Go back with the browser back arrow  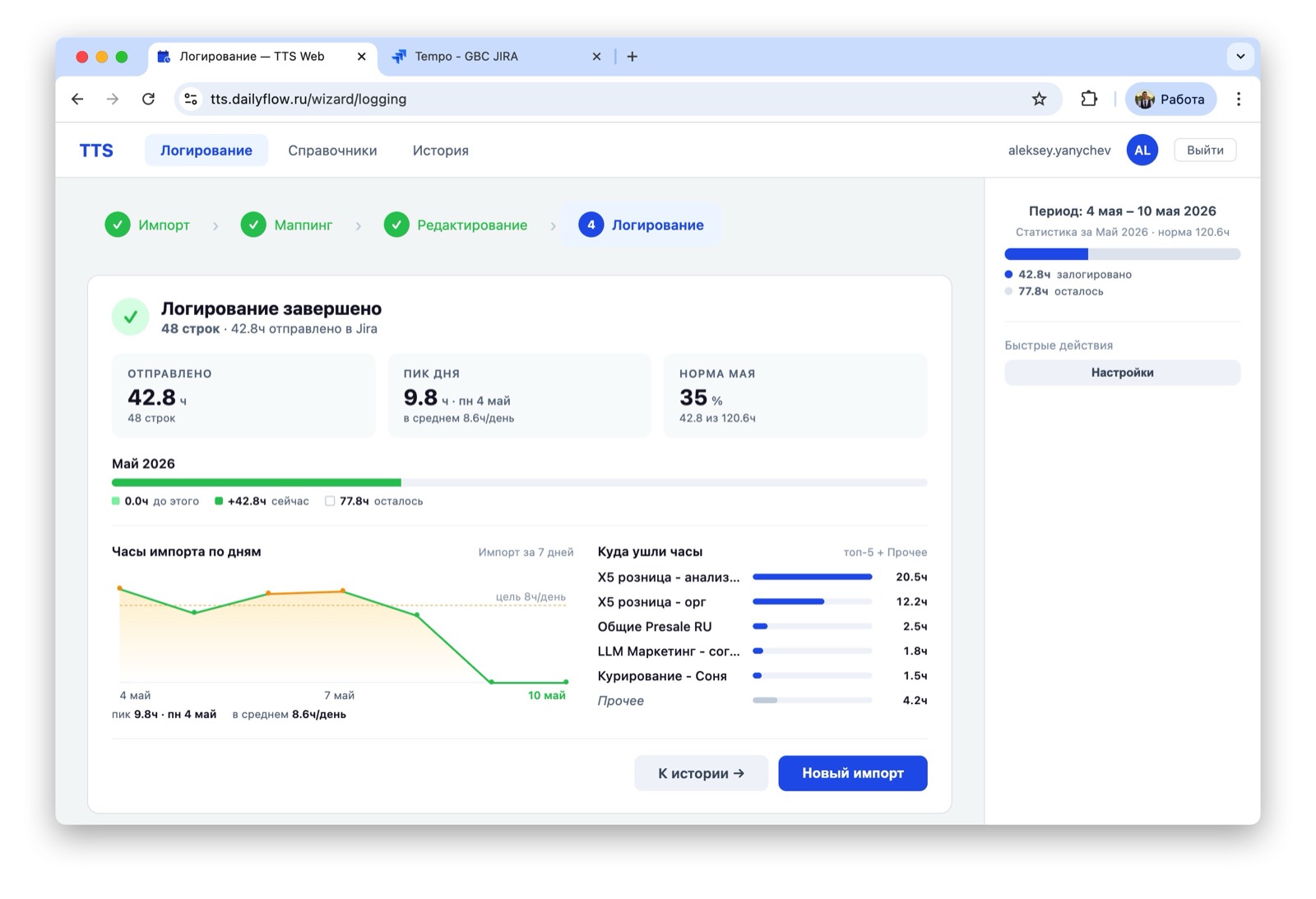(77, 99)
